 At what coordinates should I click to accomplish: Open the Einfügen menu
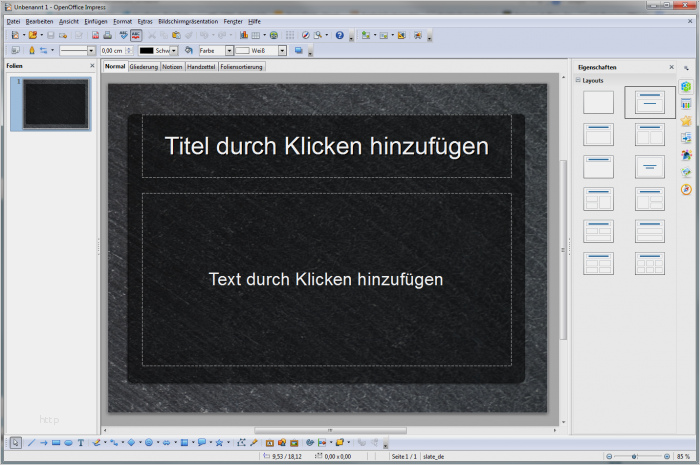(x=96, y=21)
